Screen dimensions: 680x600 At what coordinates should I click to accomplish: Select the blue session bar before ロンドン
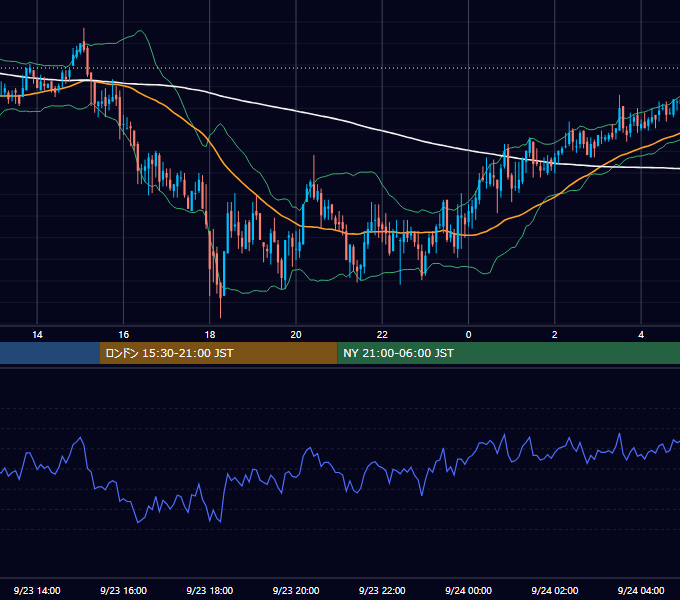coord(50,353)
